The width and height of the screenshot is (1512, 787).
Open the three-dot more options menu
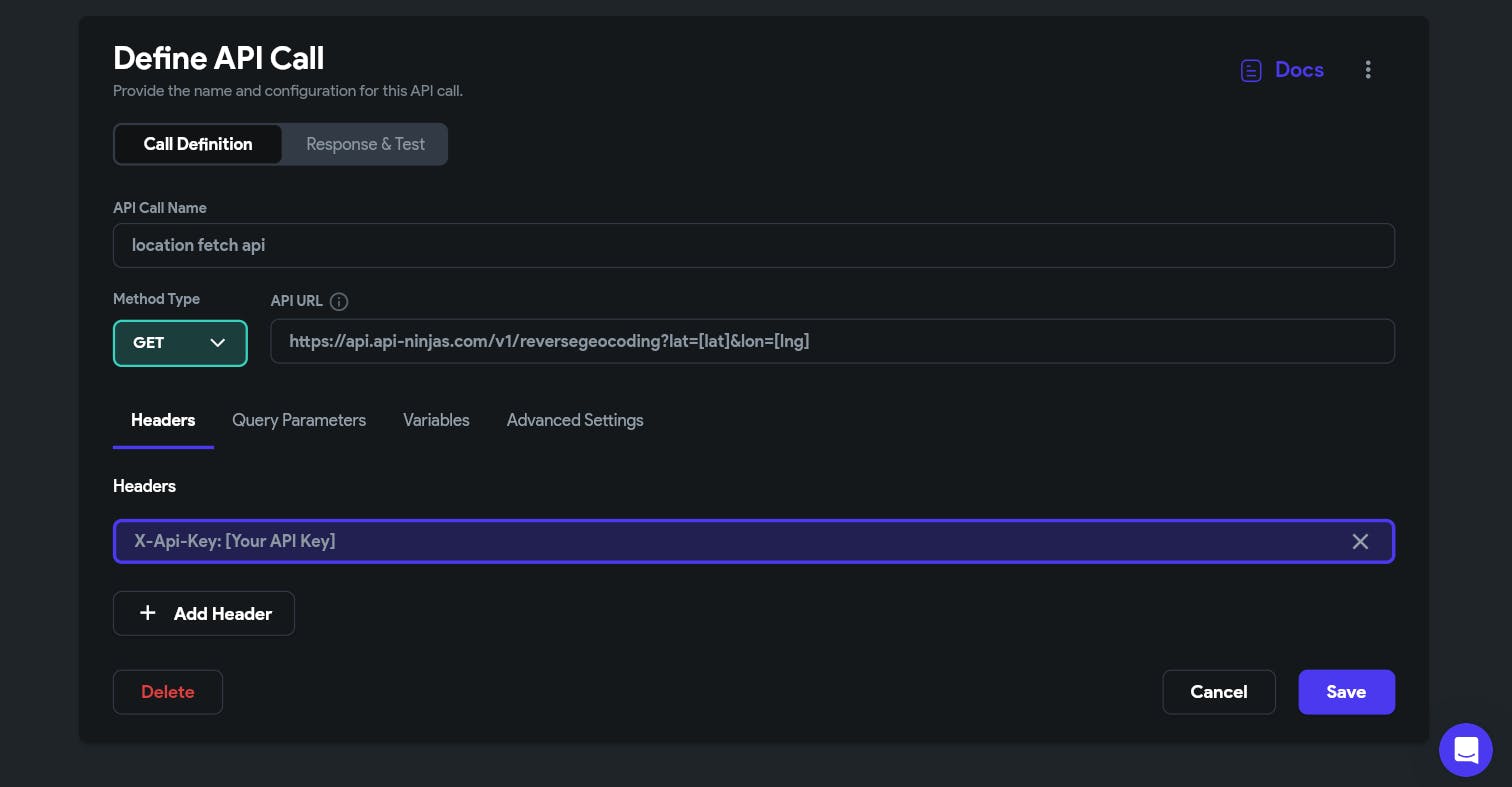coord(1368,70)
